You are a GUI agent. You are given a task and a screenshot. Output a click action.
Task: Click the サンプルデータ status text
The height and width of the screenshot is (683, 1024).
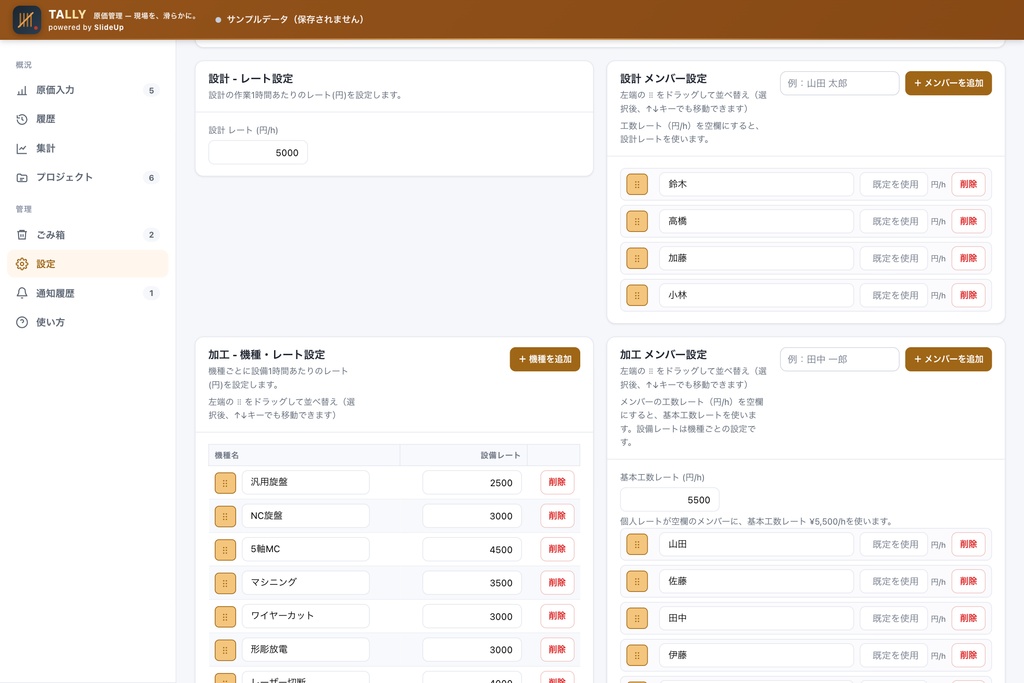[x=295, y=20]
